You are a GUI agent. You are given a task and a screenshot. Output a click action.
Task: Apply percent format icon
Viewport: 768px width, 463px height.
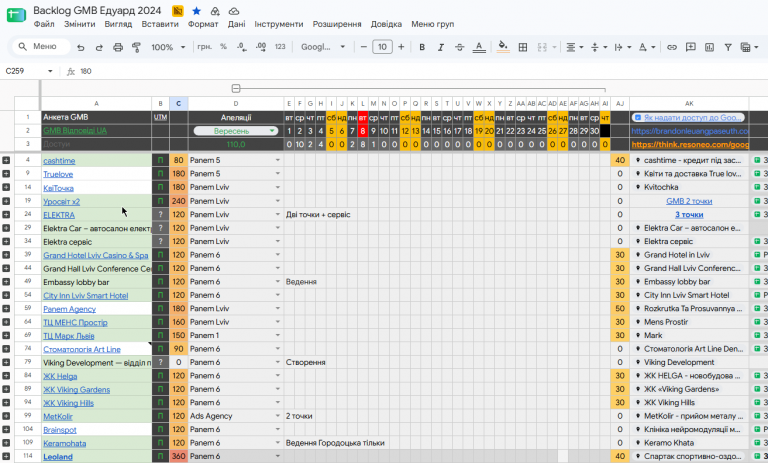pyautogui.click(x=223, y=47)
